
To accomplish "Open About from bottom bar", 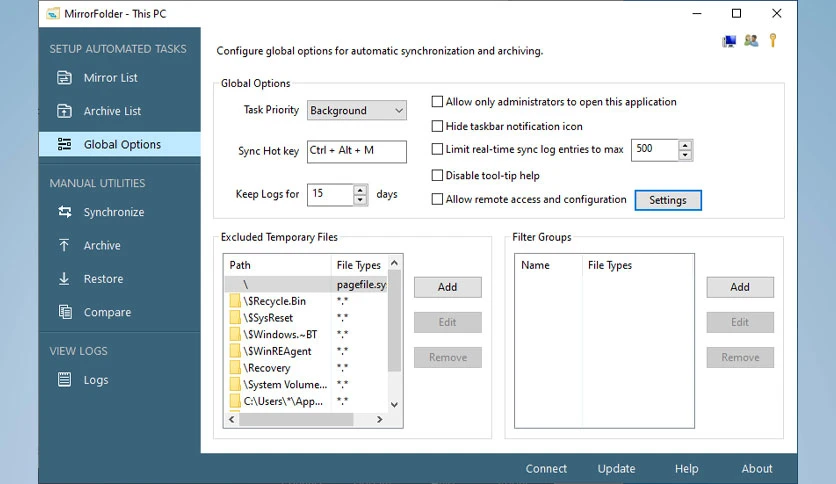I will pyautogui.click(x=757, y=469).
